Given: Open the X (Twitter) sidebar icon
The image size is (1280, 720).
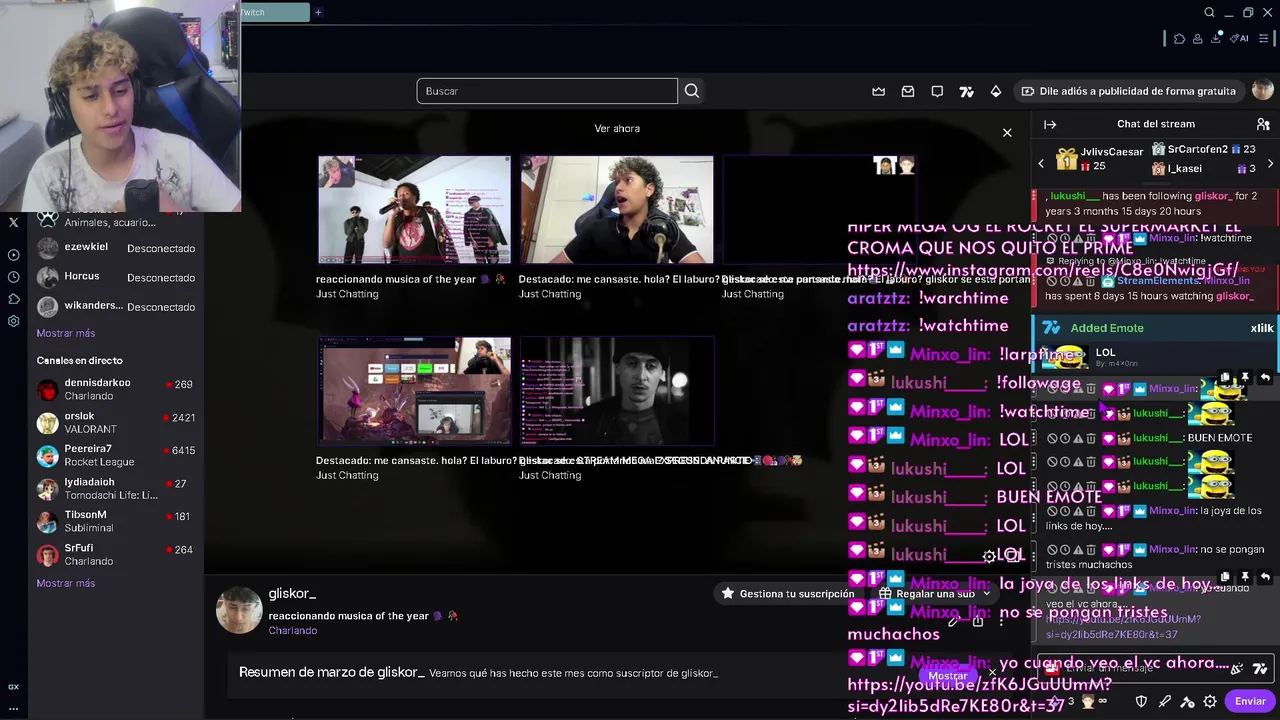Looking at the screenshot, I should (14, 222).
